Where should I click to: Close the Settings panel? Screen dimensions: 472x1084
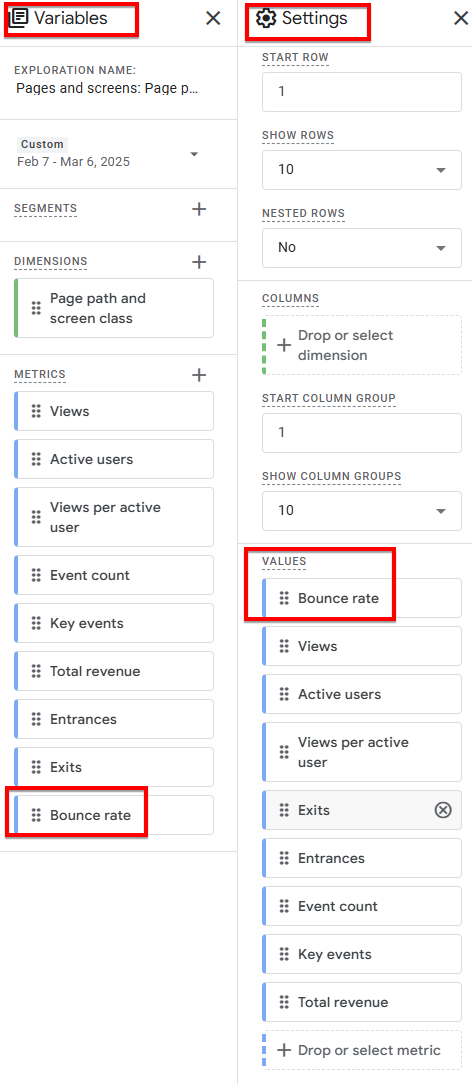click(x=460, y=19)
